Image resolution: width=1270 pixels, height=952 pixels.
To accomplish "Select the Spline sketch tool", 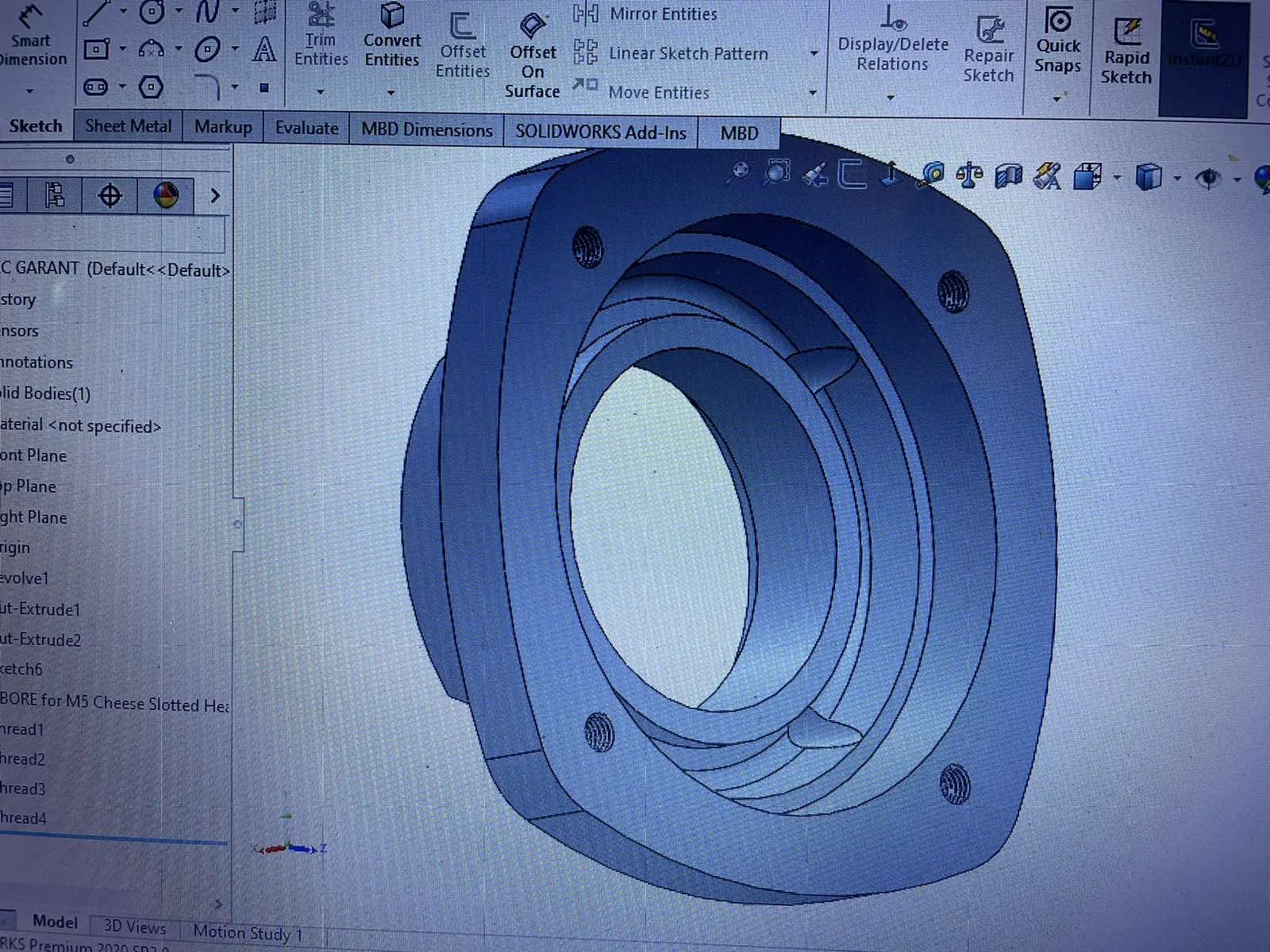I will coord(208,12).
